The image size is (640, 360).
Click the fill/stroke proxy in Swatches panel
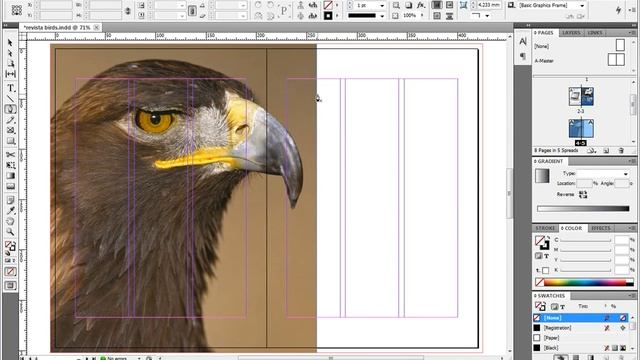(x=540, y=306)
